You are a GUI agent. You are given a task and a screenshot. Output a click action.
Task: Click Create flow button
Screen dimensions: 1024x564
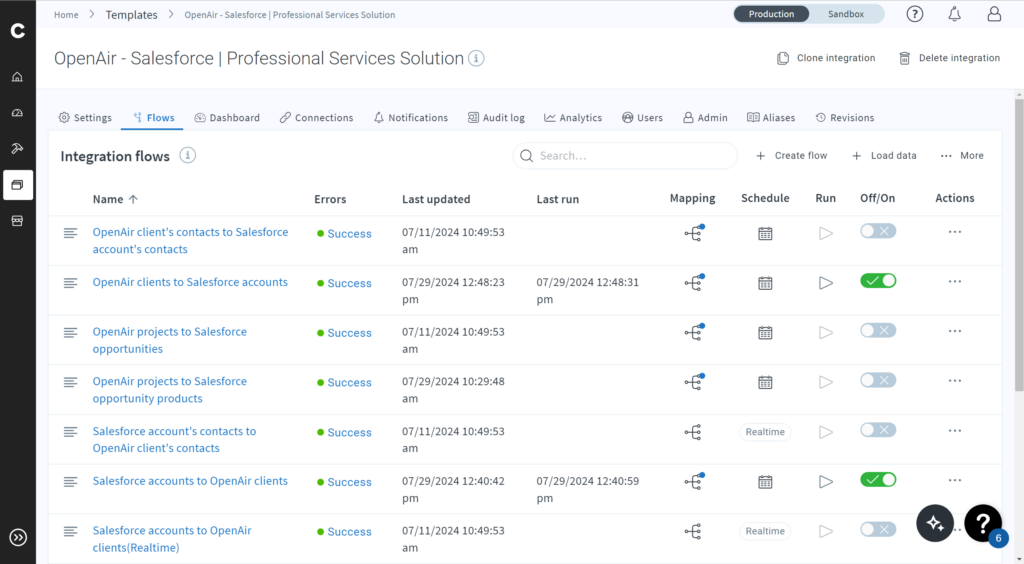[791, 155]
